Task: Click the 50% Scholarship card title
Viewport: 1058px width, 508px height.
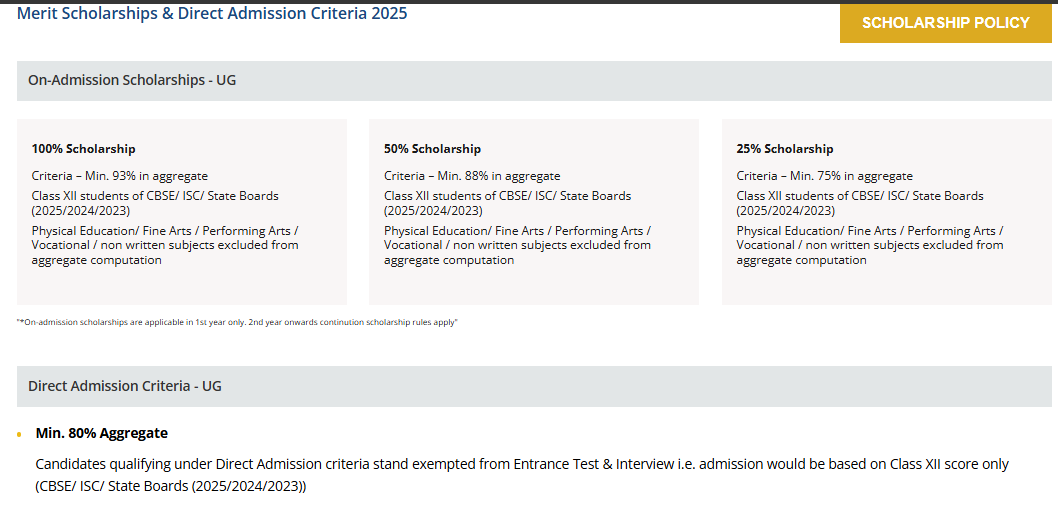Action: 433,148
